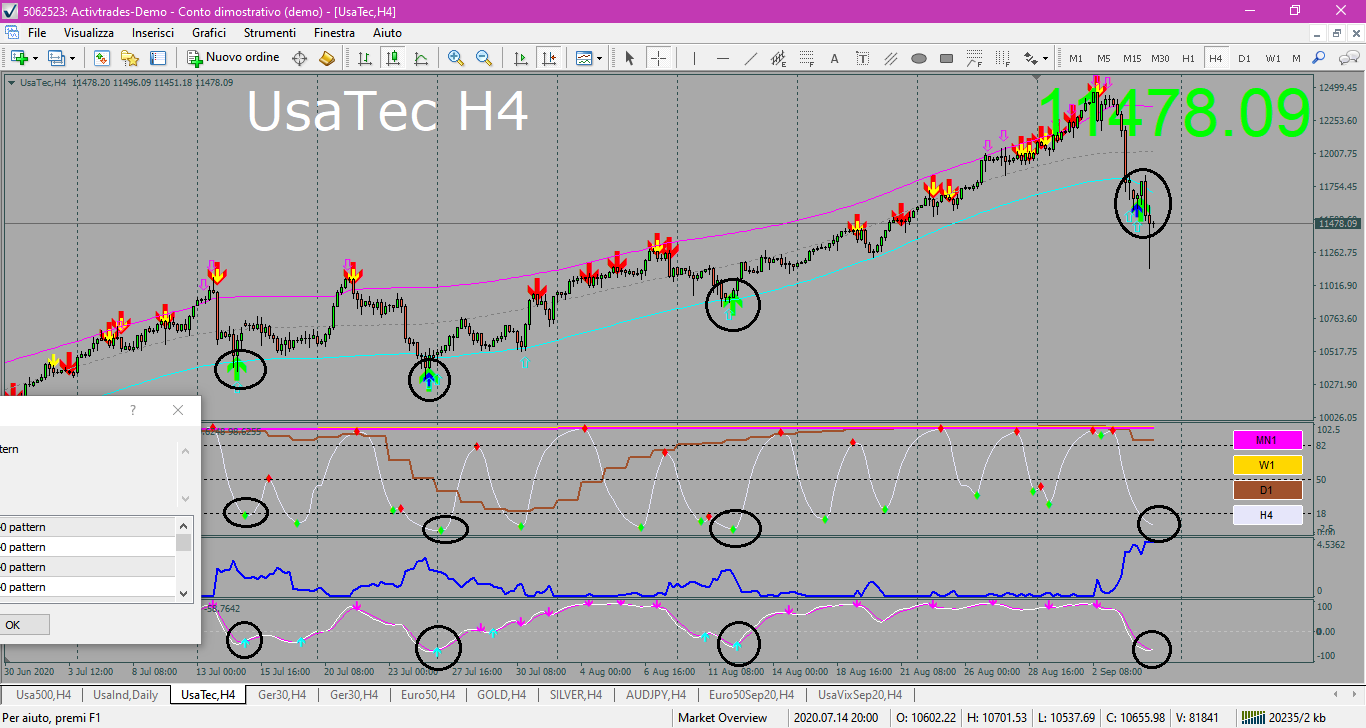The width and height of the screenshot is (1366, 728).
Task: Expand the arrows objects dropdown
Action: [1046, 58]
